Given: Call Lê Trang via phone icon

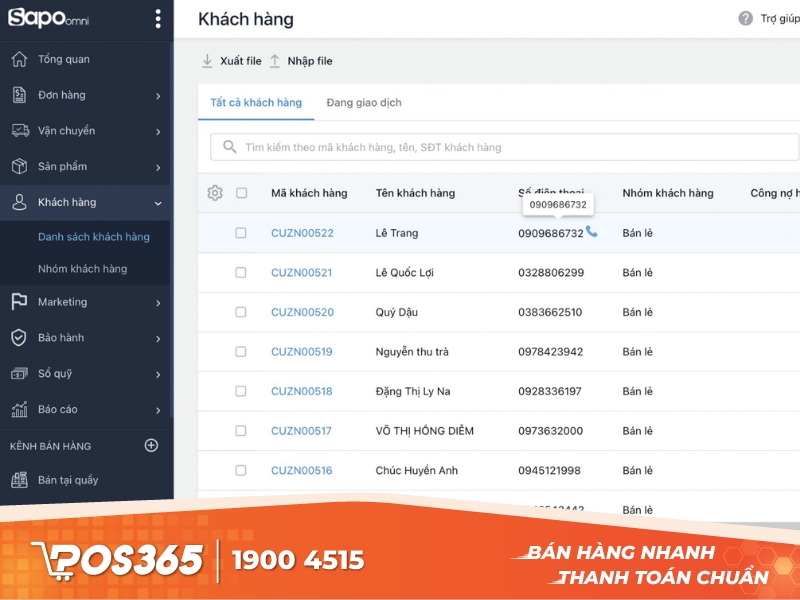Looking at the screenshot, I should [x=591, y=232].
